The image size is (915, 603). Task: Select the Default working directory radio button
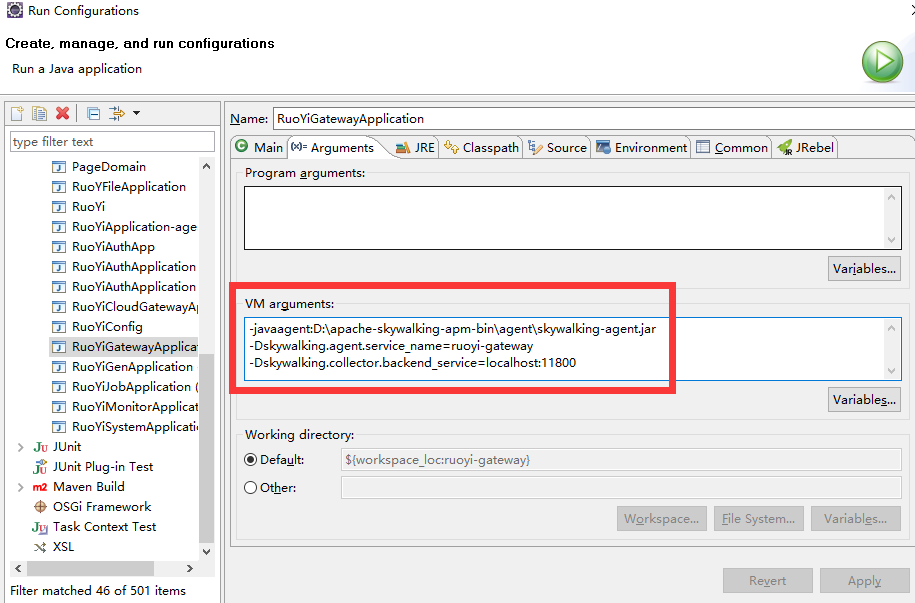pos(250,460)
